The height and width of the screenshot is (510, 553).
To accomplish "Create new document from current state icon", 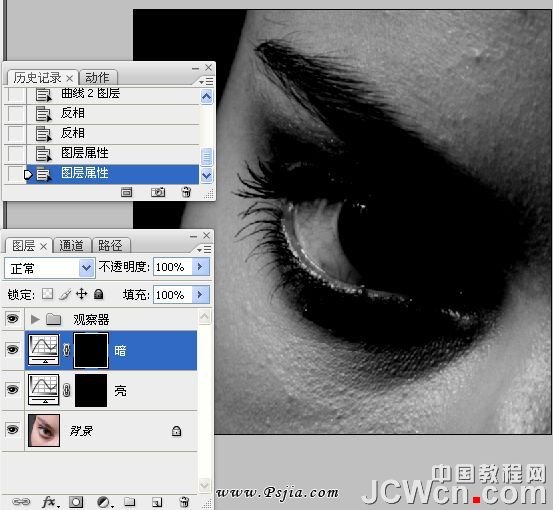I will pyautogui.click(x=126, y=192).
